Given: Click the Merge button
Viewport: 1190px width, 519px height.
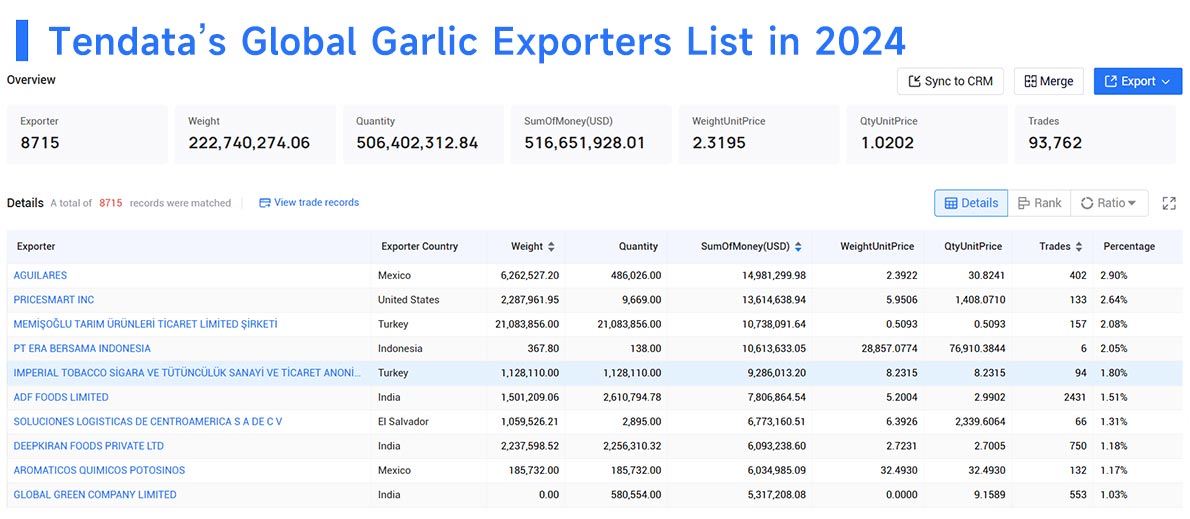Looking at the screenshot, I should coord(1049,81).
